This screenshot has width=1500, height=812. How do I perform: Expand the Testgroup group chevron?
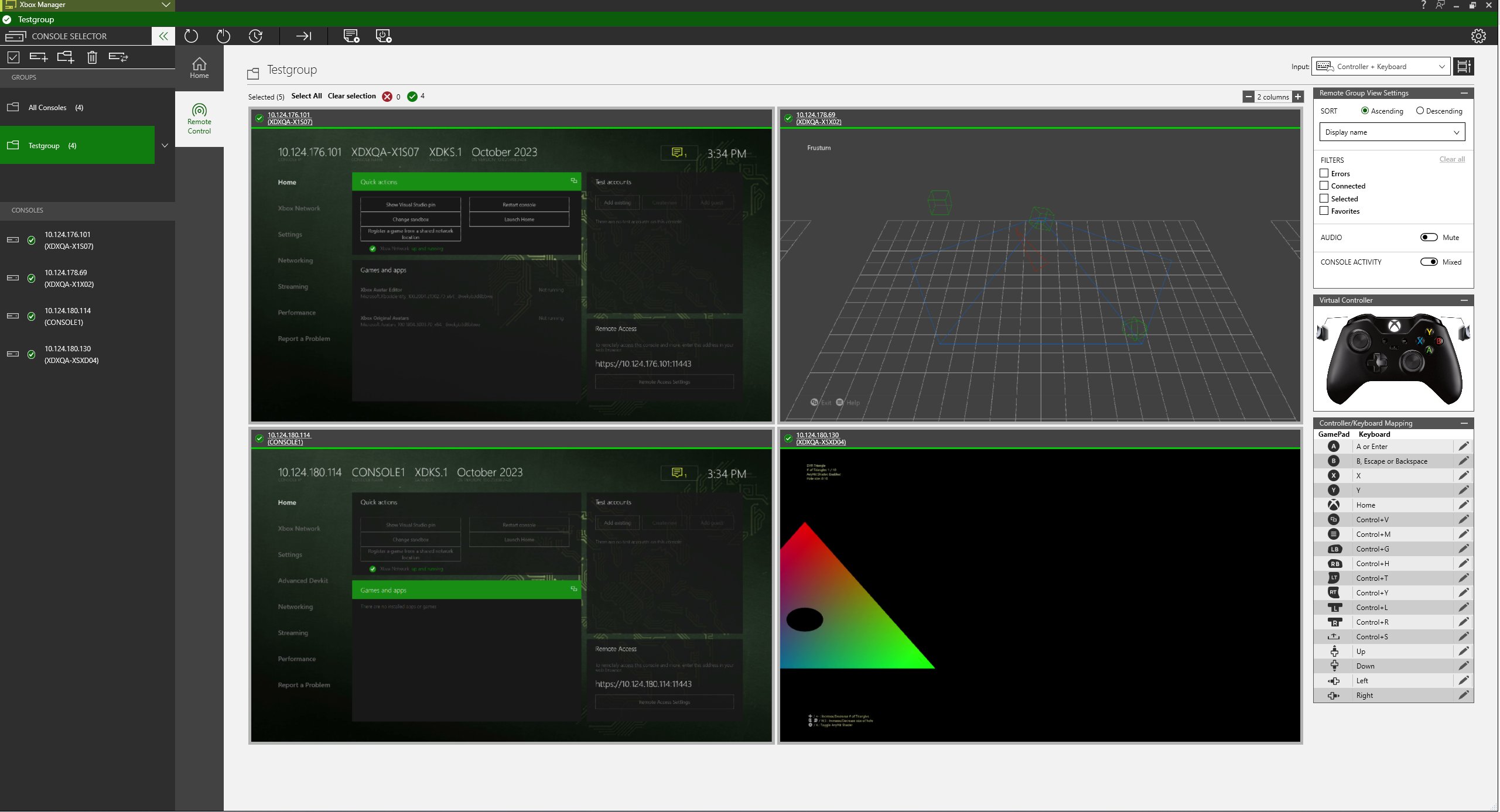165,145
